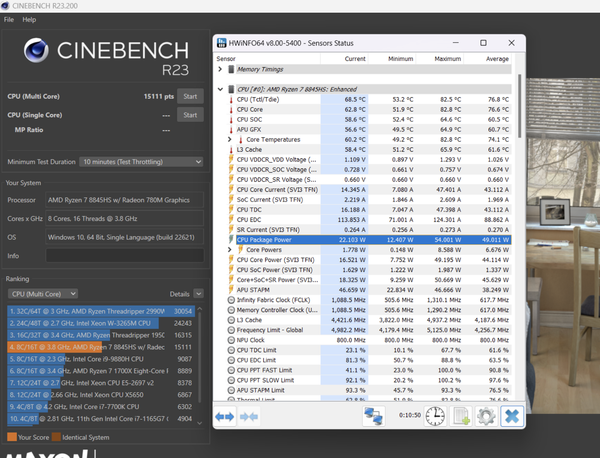Viewport: 600px width, 458px height.
Task: Click the collapse-layout arrows icon in HWiNFO toolbar
Action: click(249, 417)
